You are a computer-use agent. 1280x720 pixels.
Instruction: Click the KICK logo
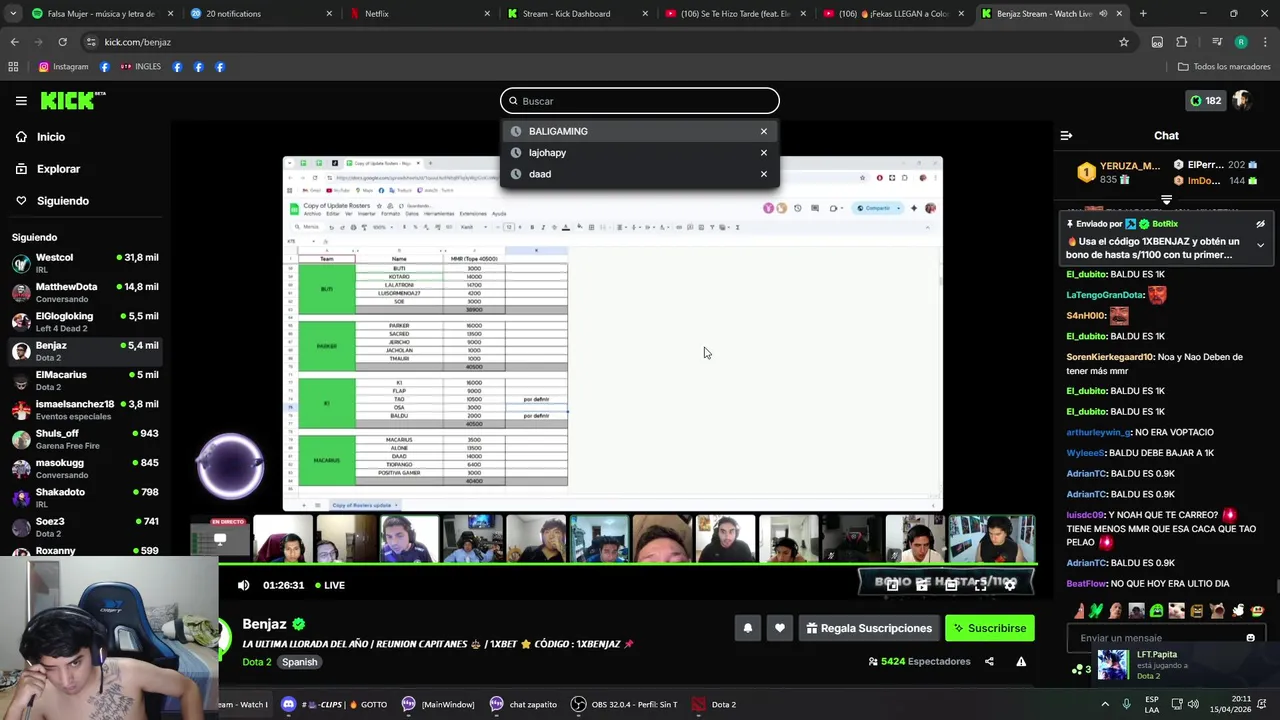coord(73,100)
